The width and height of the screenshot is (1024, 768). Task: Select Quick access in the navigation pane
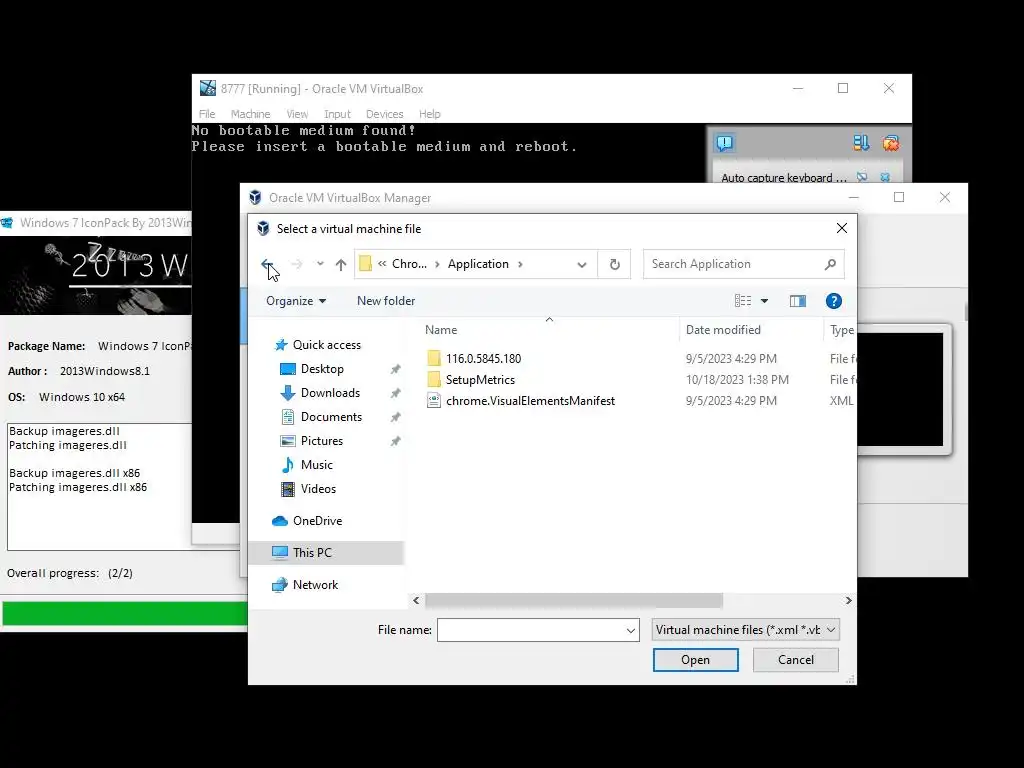(327, 345)
